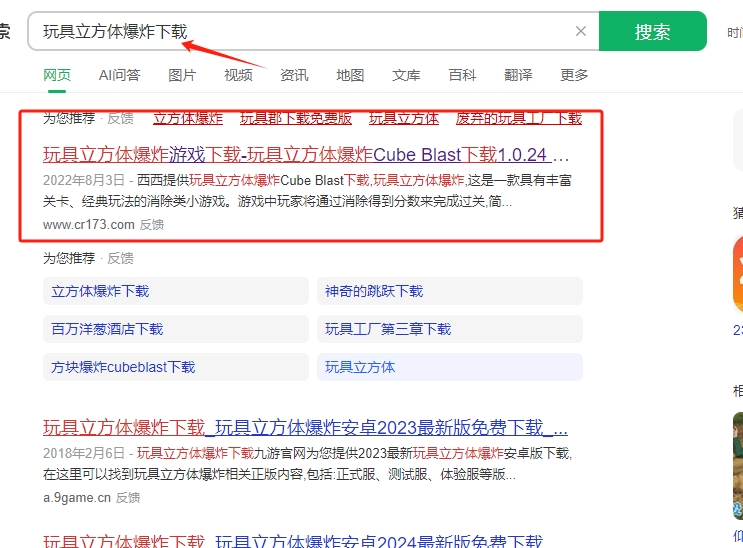
Task: Select the 玩具工厂第三章下载 suggestion chip
Action: [450, 329]
